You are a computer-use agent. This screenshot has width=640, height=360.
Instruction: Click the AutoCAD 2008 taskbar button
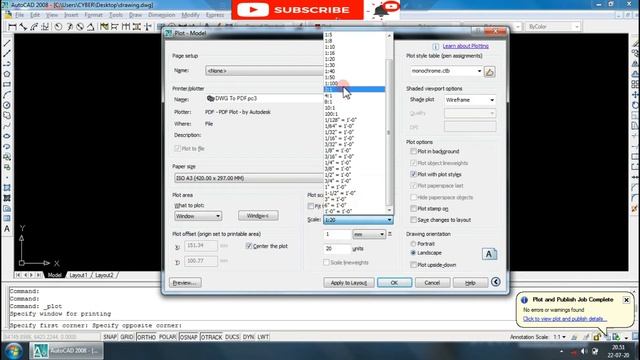66,351
